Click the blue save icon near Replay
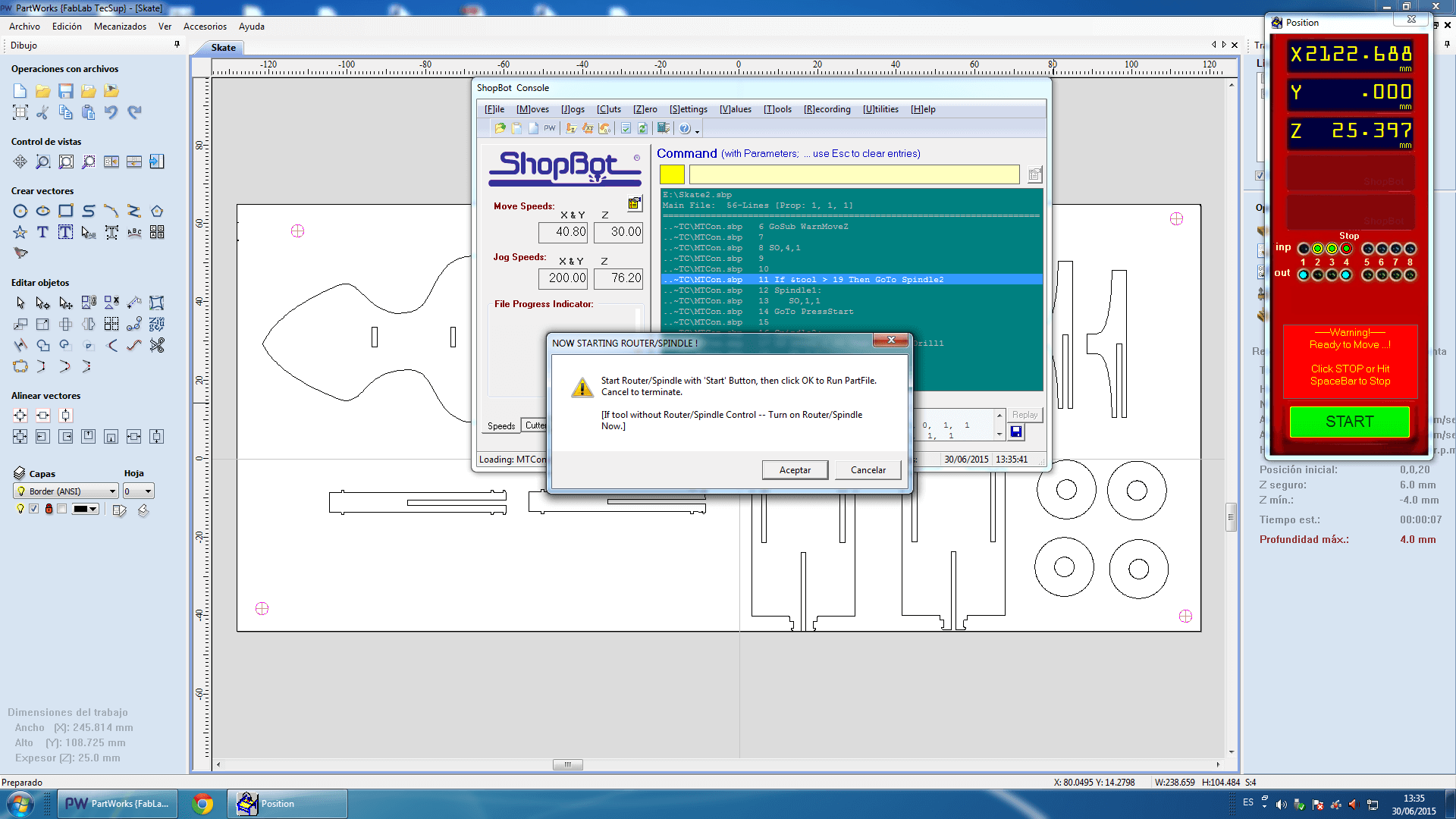Screen dimensions: 1456x819 [1016, 431]
